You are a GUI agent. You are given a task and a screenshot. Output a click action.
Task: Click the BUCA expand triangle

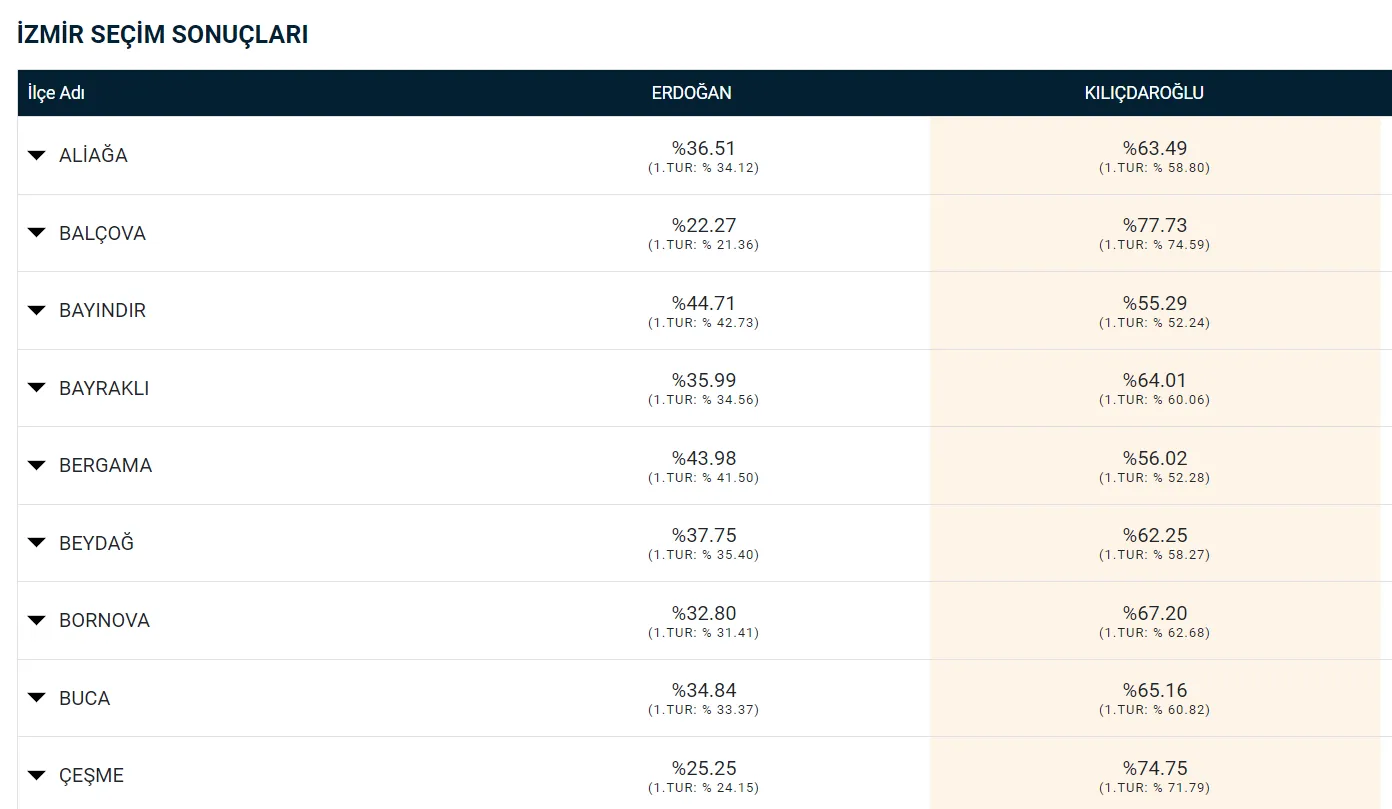click(x=37, y=698)
